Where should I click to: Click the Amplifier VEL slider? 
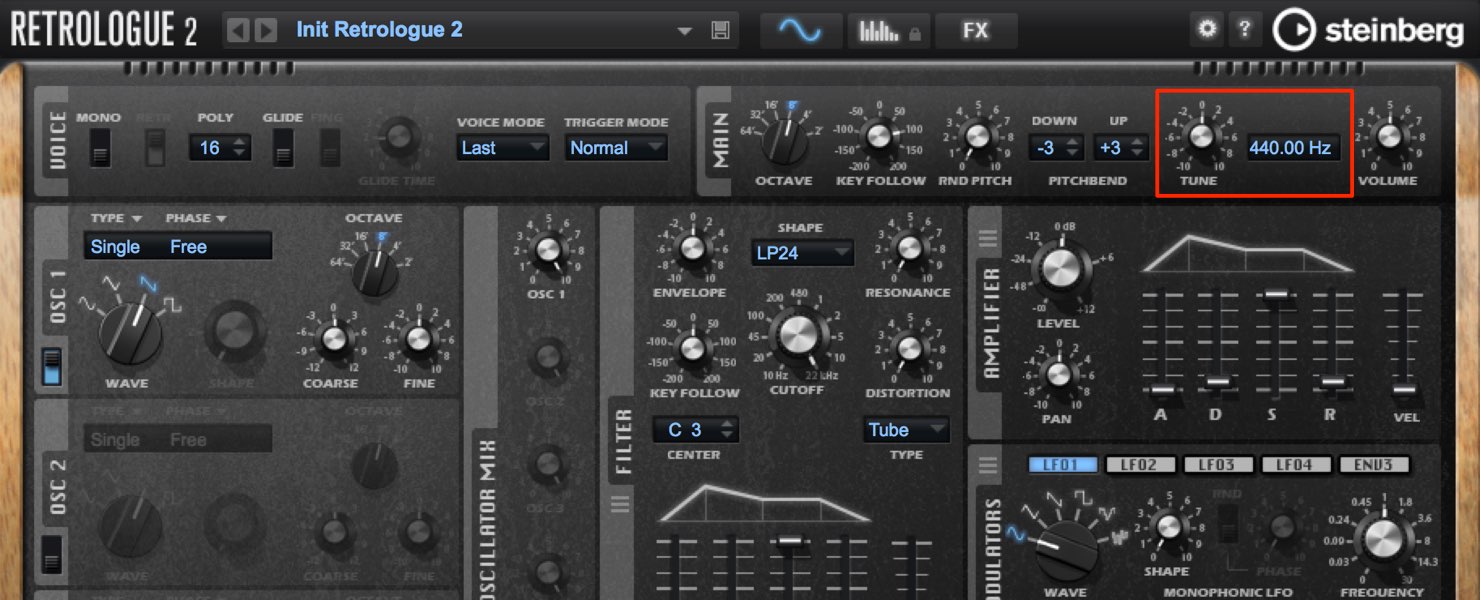click(1405, 390)
